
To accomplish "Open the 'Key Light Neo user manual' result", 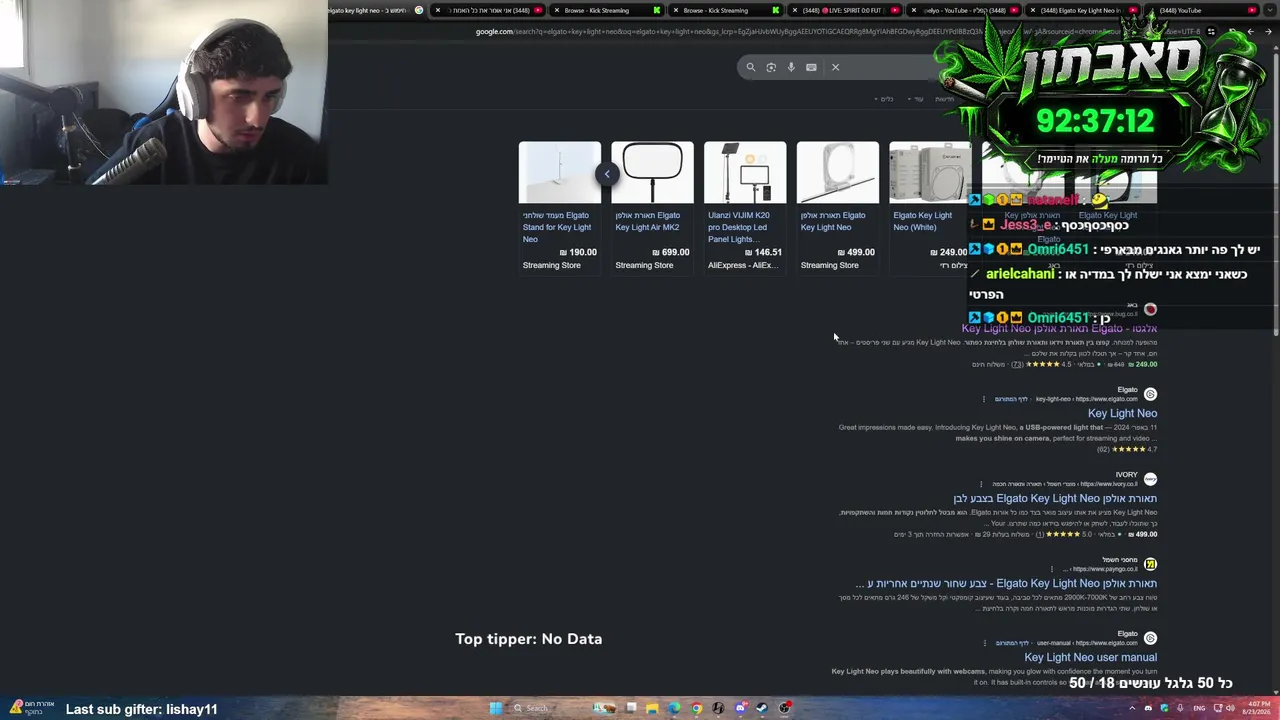I will click(x=1090, y=657).
